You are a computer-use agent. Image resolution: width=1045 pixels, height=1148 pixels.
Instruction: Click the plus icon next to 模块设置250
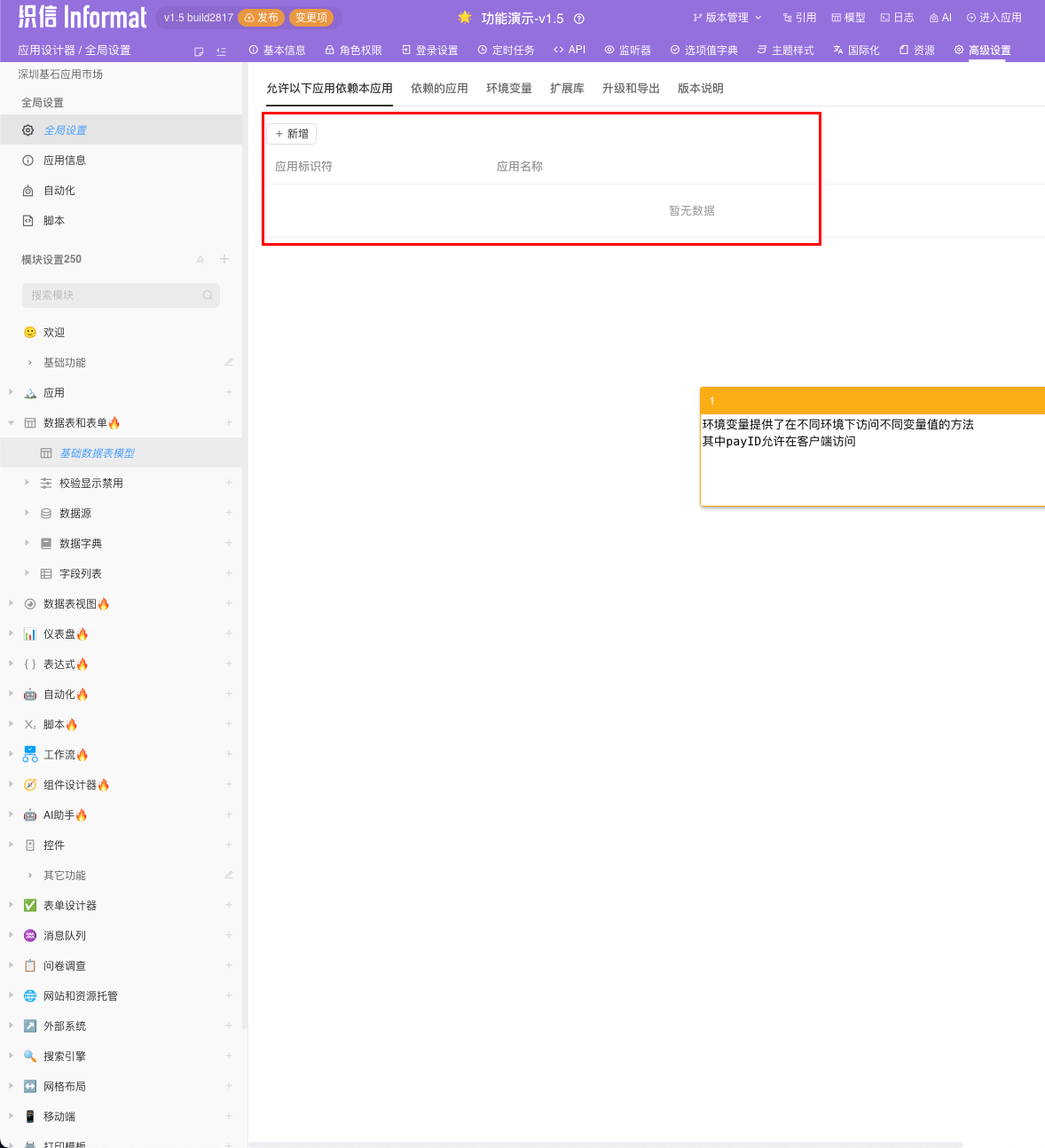tap(224, 259)
